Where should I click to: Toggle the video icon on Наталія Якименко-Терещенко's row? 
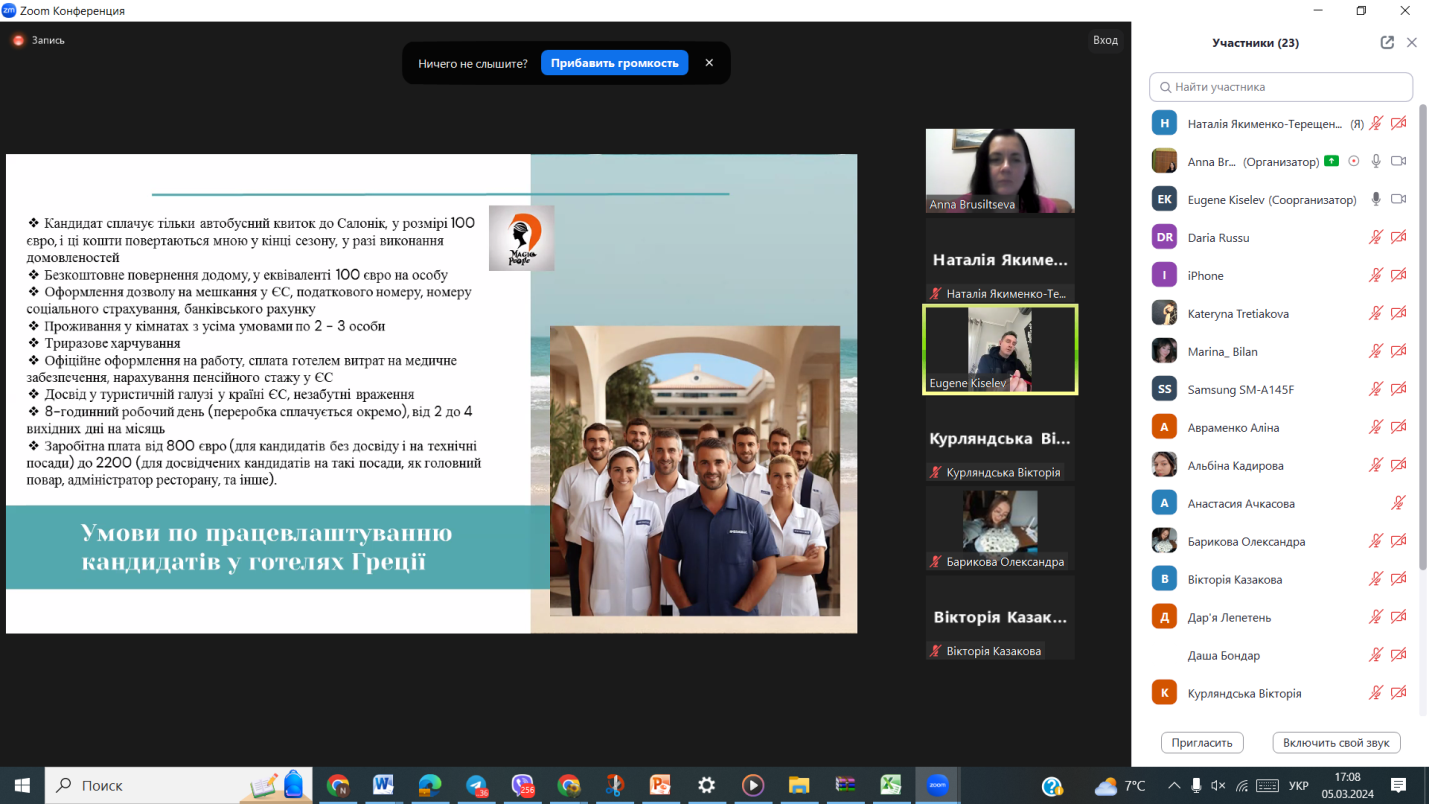click(x=1398, y=123)
